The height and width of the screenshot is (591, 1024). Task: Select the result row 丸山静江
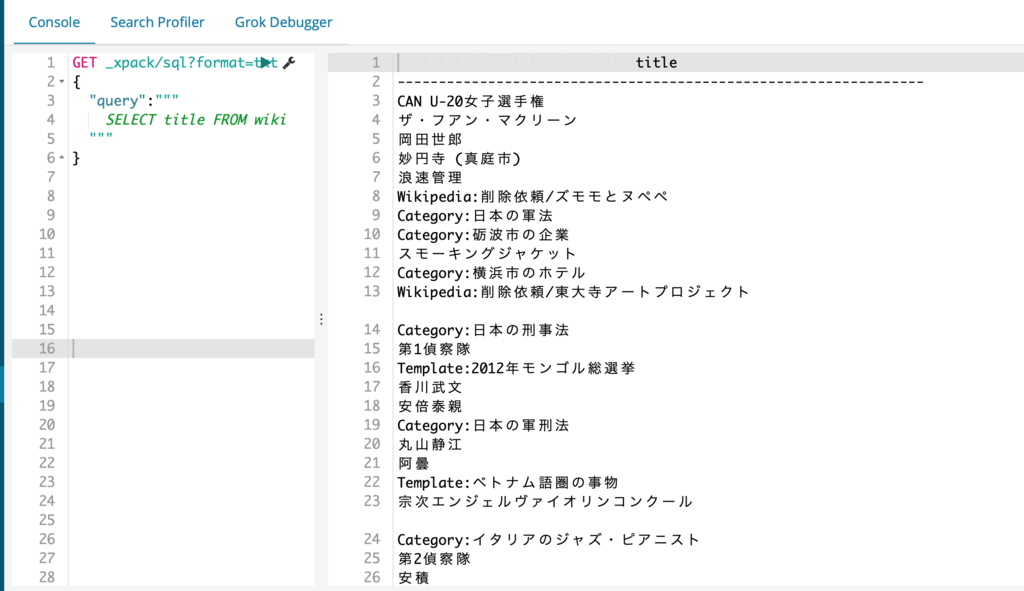pyautogui.click(x=430, y=444)
